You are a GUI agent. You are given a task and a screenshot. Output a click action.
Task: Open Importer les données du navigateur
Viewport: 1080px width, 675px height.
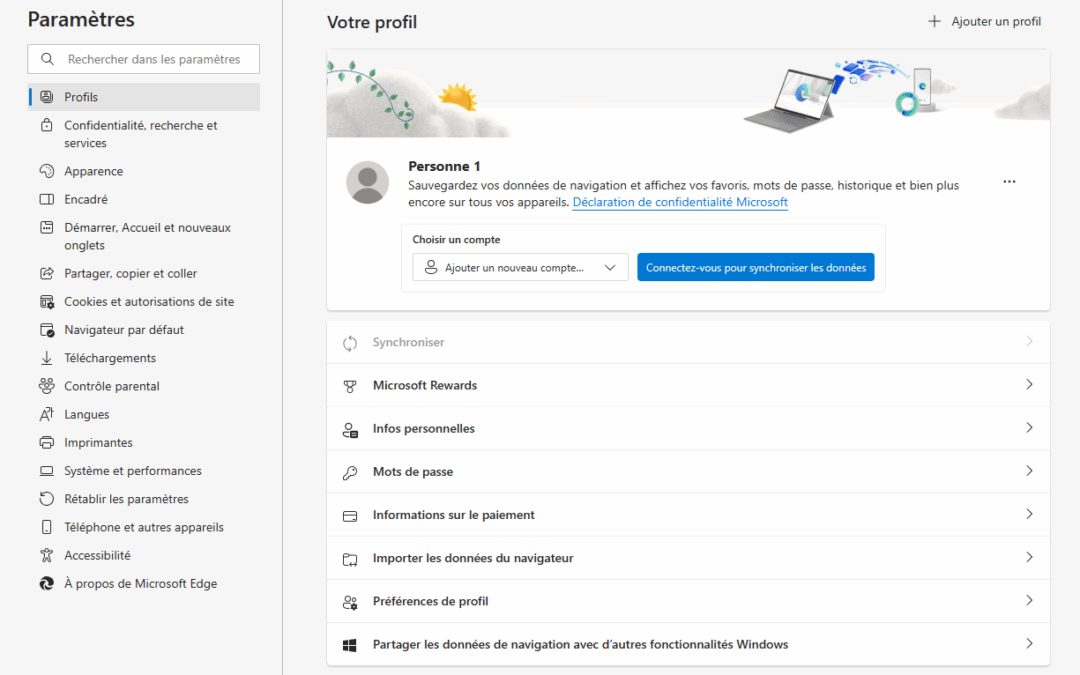[688, 558]
